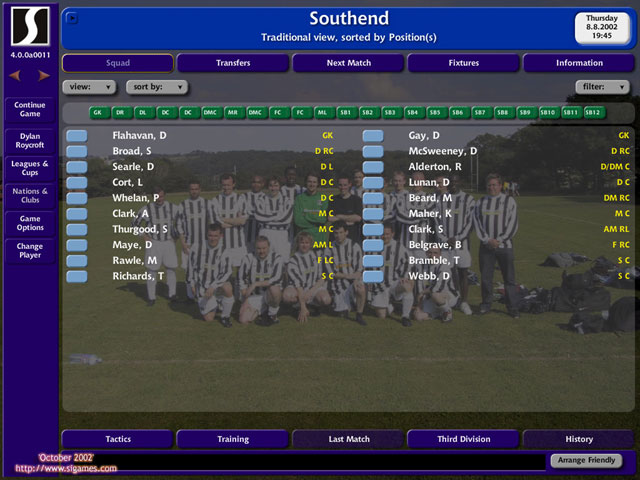Go forward with the right arrow
This screenshot has height=480, width=640.
(x=43, y=75)
